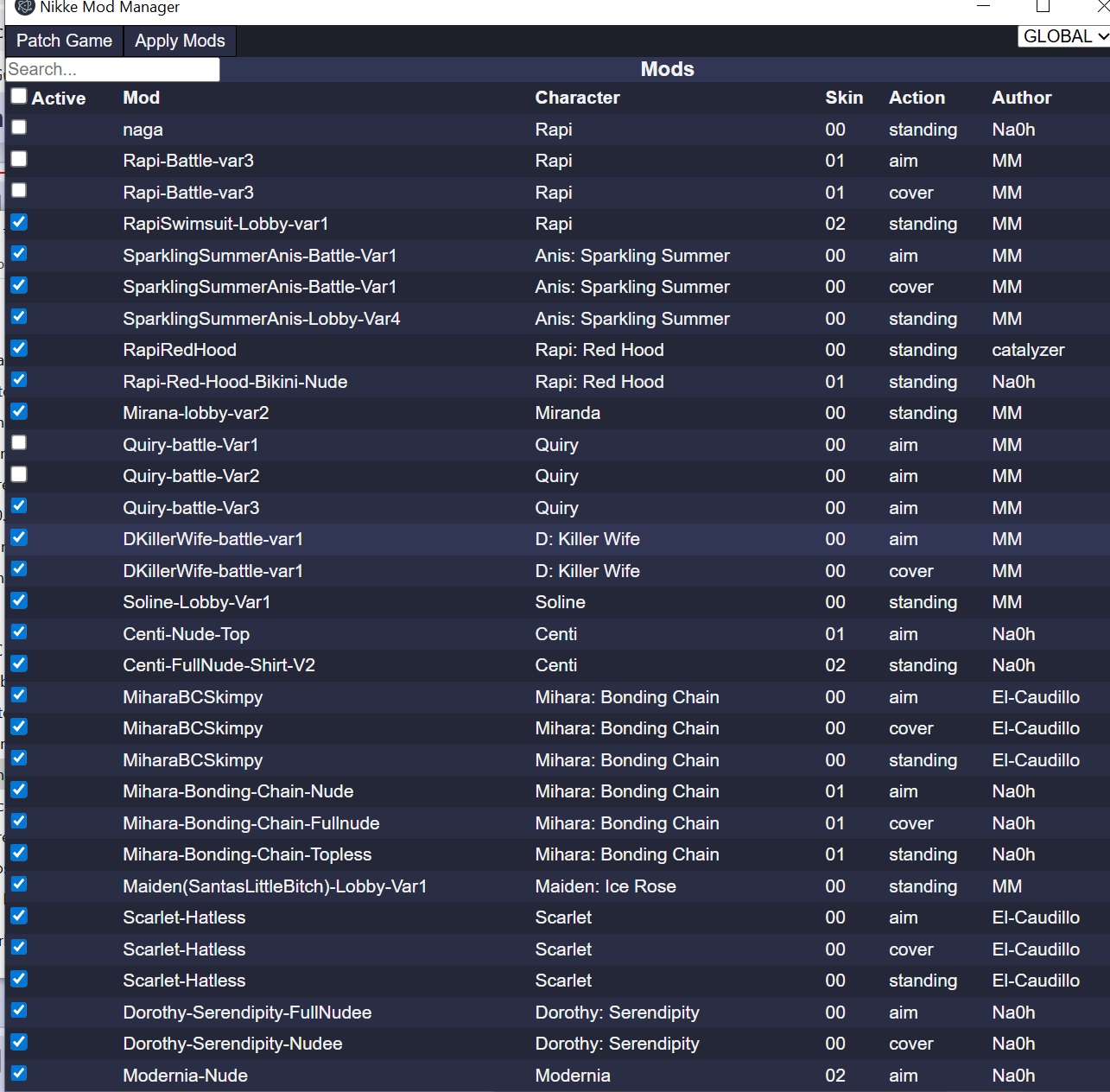Click the Soline-Lobby-Var1 mod name

click(x=197, y=602)
